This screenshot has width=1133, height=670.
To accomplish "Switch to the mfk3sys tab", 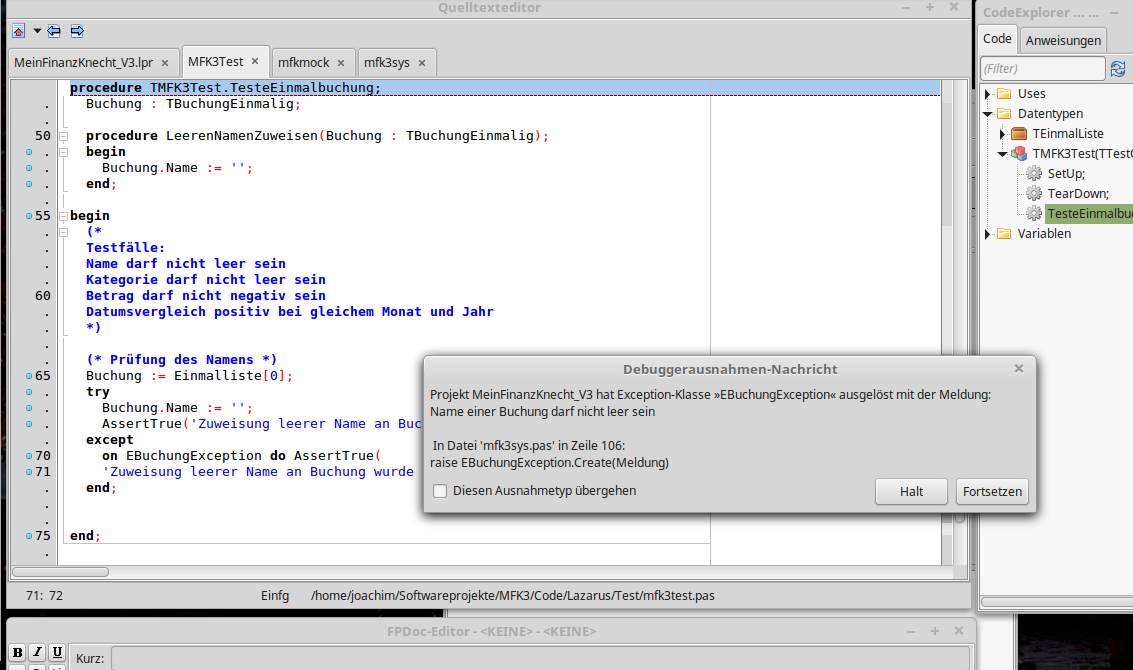I will click(x=387, y=63).
